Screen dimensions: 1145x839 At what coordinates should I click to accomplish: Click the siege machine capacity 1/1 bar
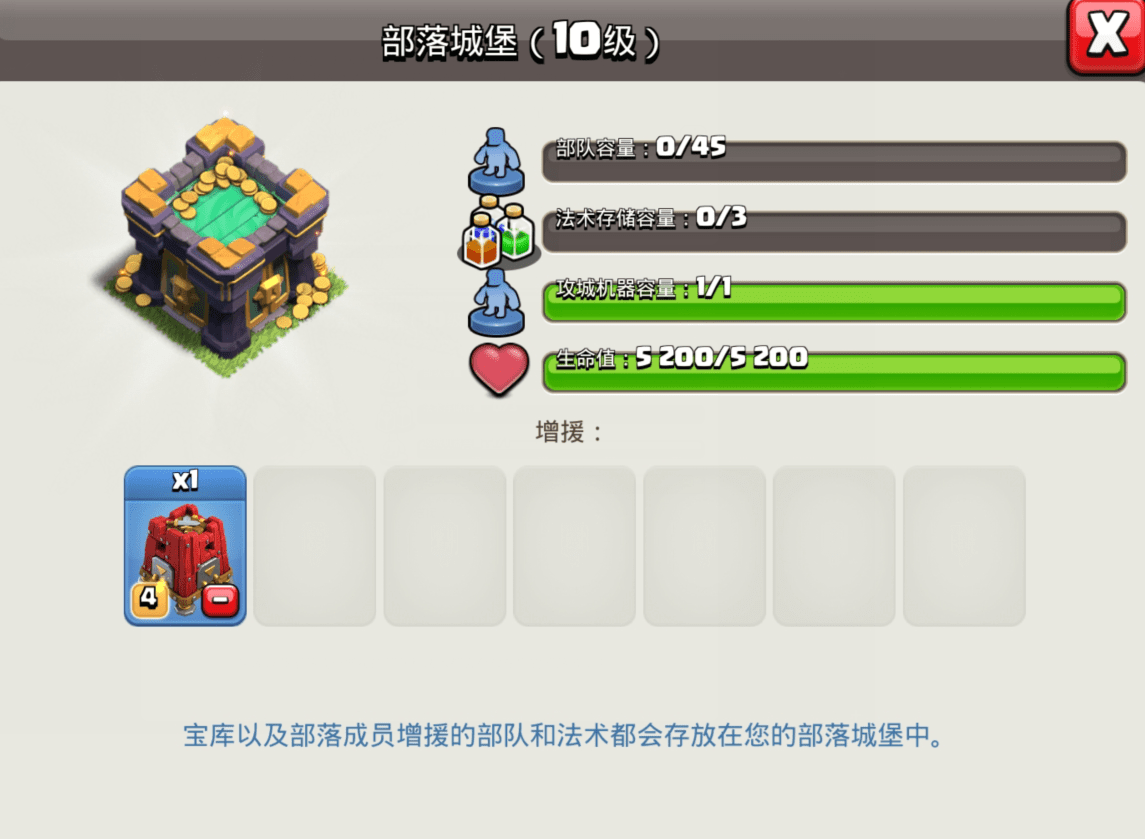[834, 302]
